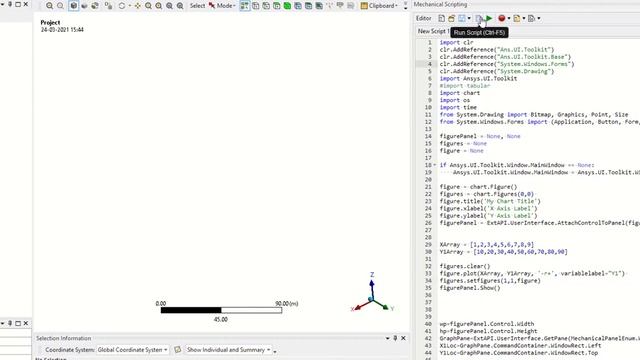
Task: Select the New Script 1 tab
Action: coord(433,31)
